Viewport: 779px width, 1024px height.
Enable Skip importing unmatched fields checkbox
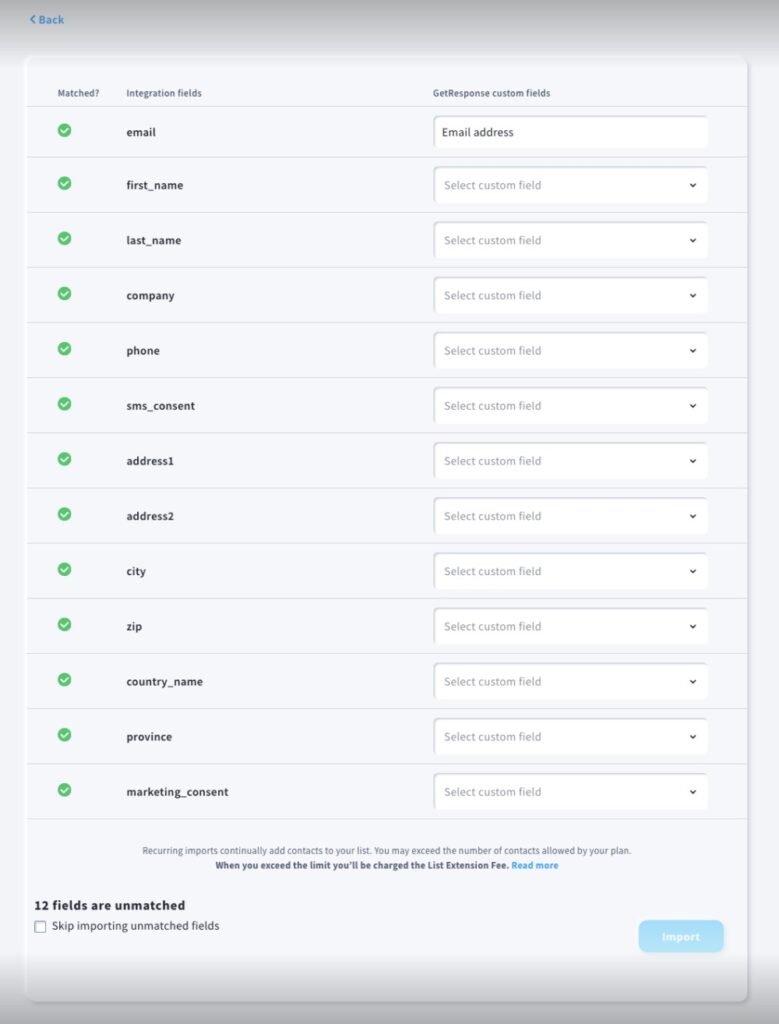[40, 927]
